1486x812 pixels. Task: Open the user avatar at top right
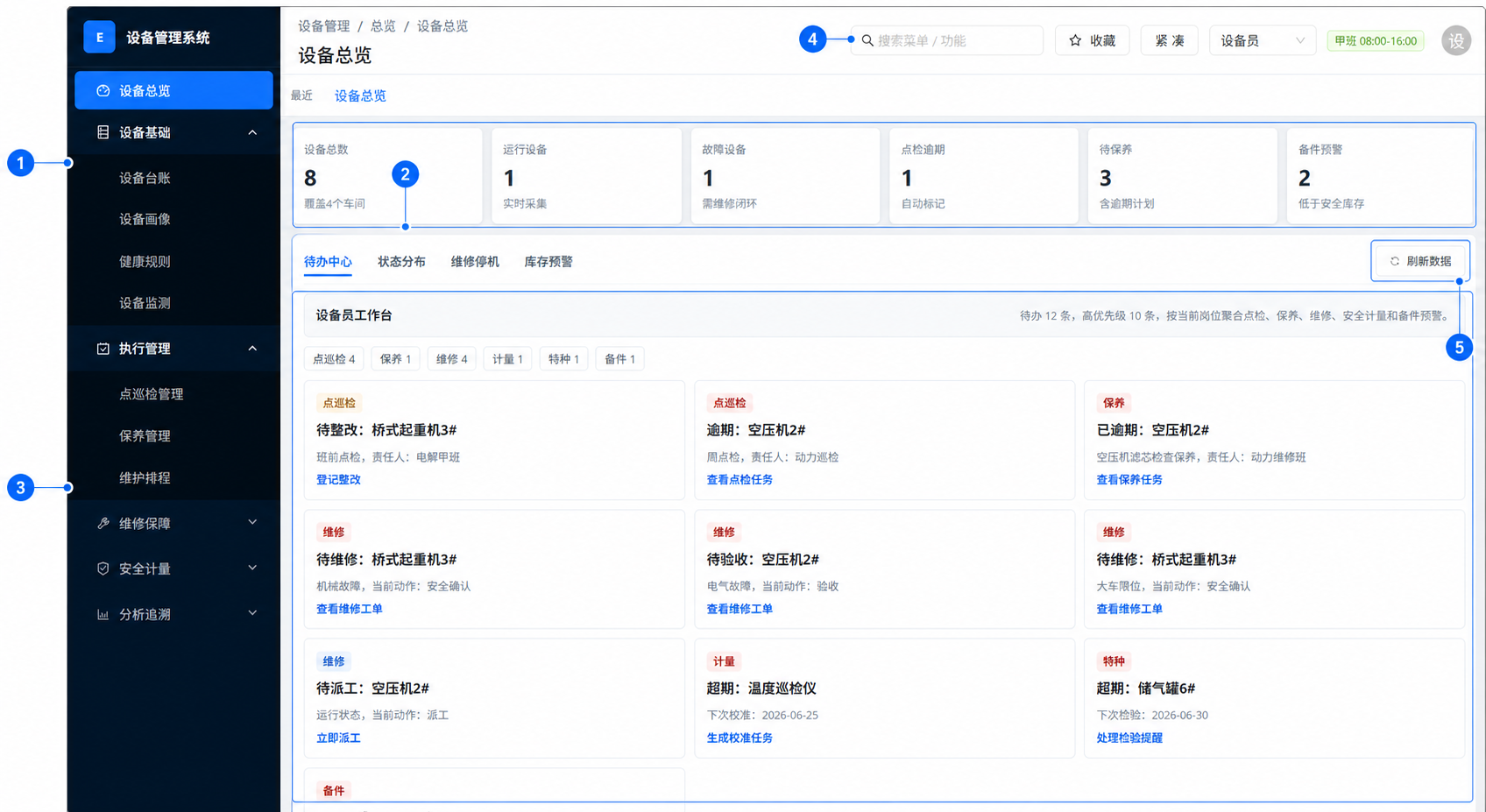point(1456,40)
